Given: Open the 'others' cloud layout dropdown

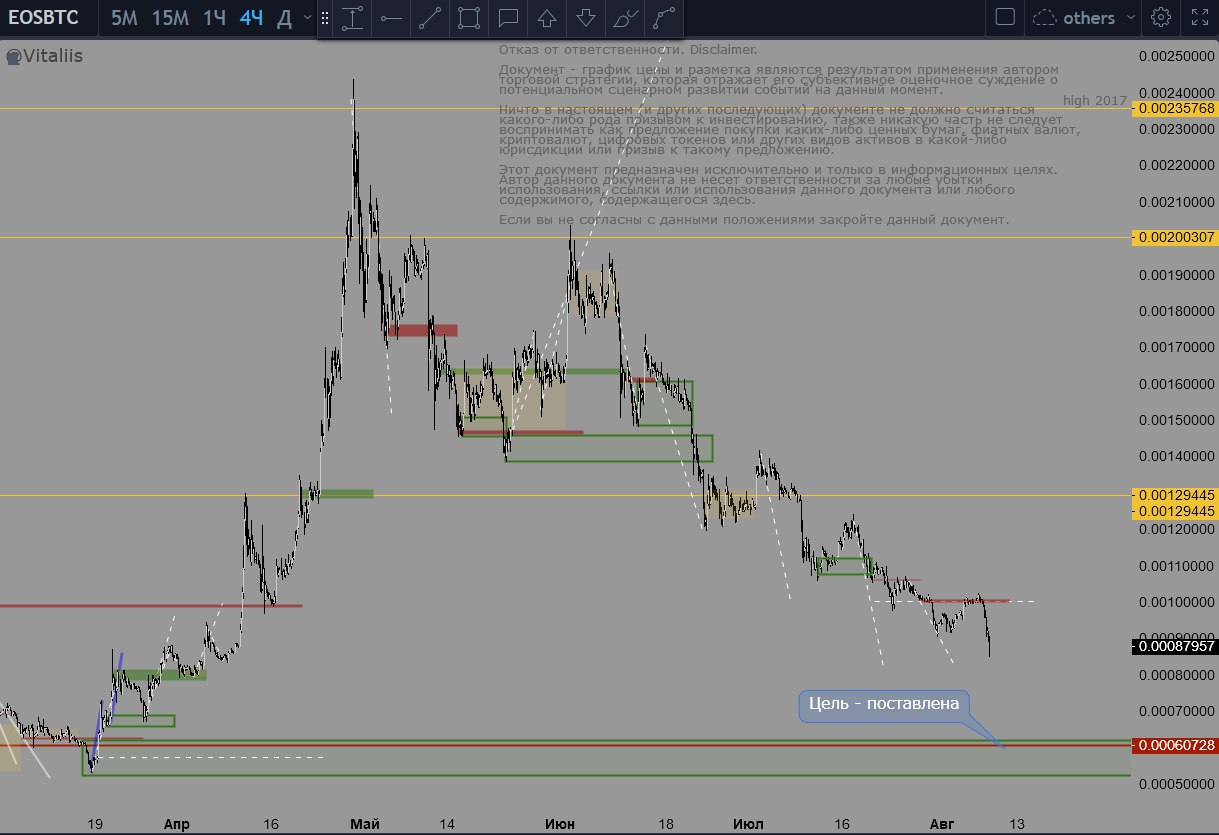Looking at the screenshot, I should click(x=1085, y=18).
